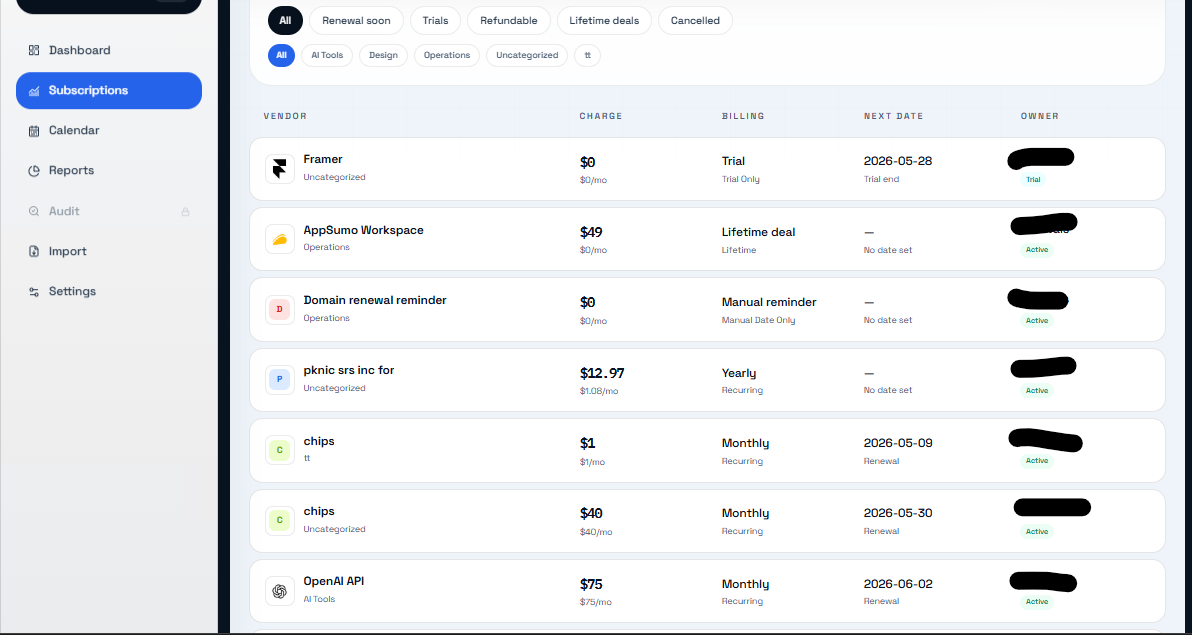Screen dimensions: 1192x635
Task: Filter by Lifetime deals
Action: coord(604,21)
